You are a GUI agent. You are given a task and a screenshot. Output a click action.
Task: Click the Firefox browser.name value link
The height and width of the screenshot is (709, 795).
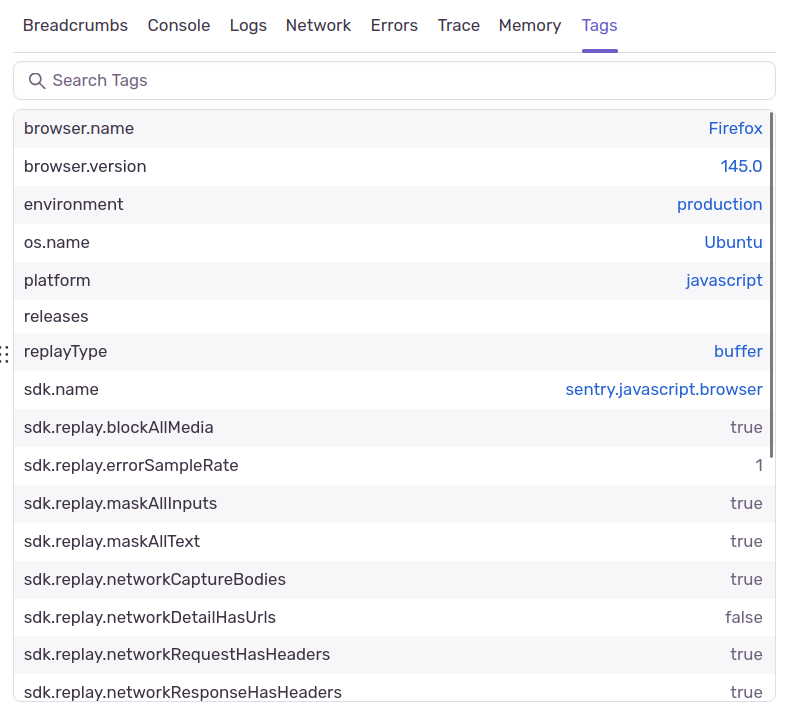click(x=735, y=129)
